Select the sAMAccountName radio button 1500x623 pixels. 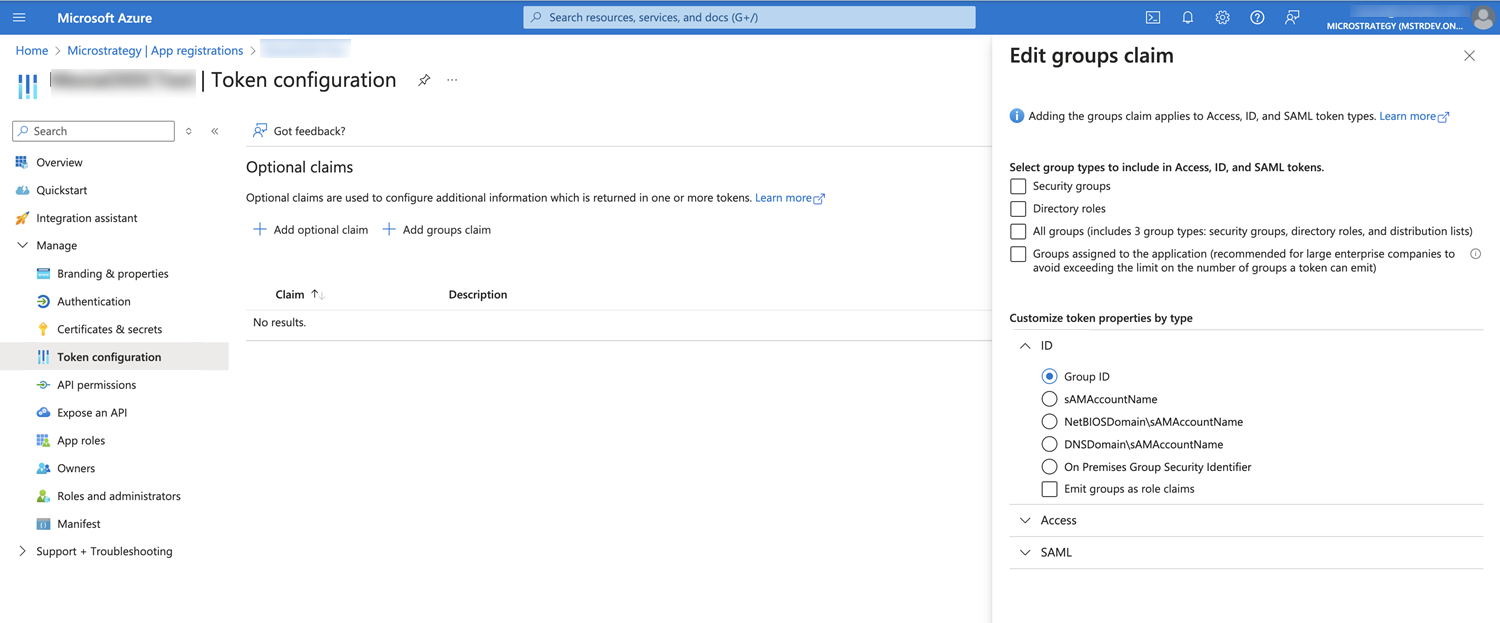[x=1049, y=399]
